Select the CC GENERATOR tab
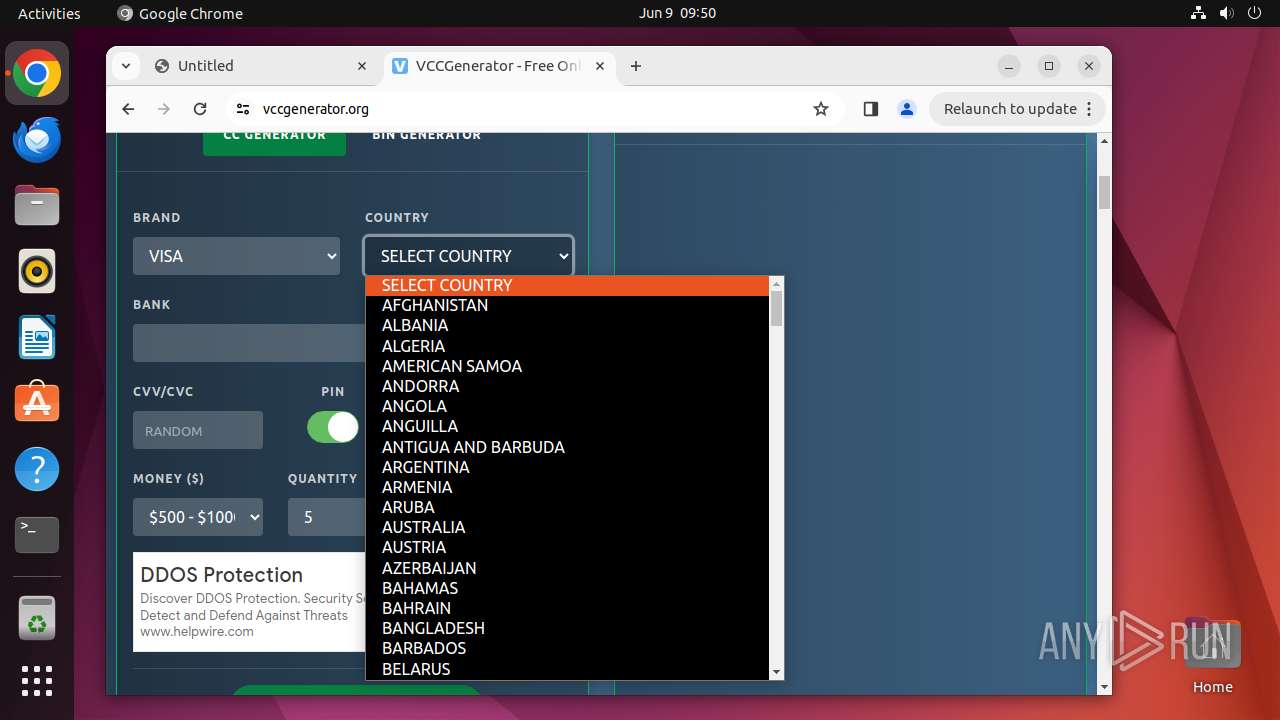1280x720 pixels. point(274,138)
